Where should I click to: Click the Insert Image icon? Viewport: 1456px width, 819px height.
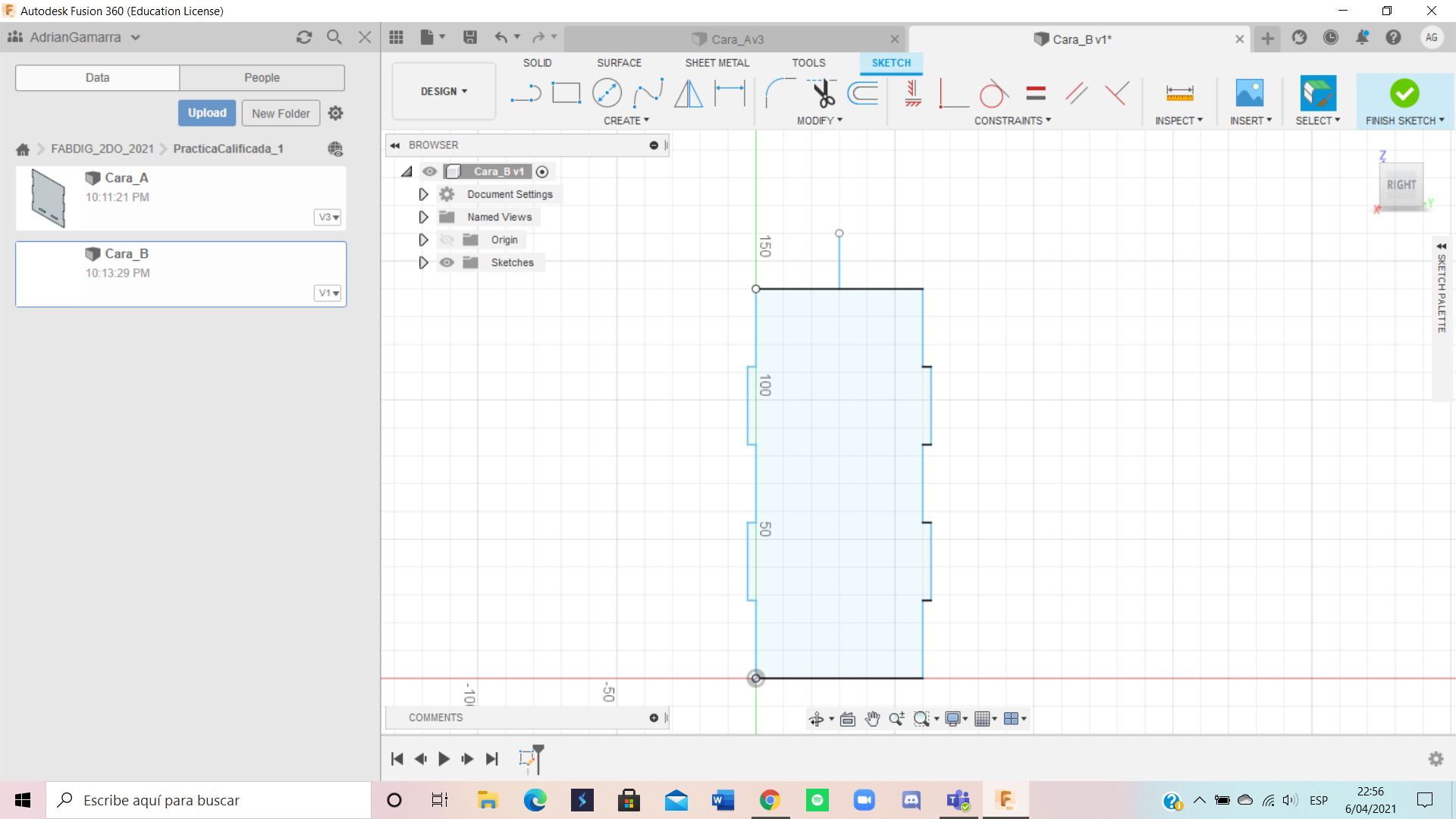coord(1250,93)
